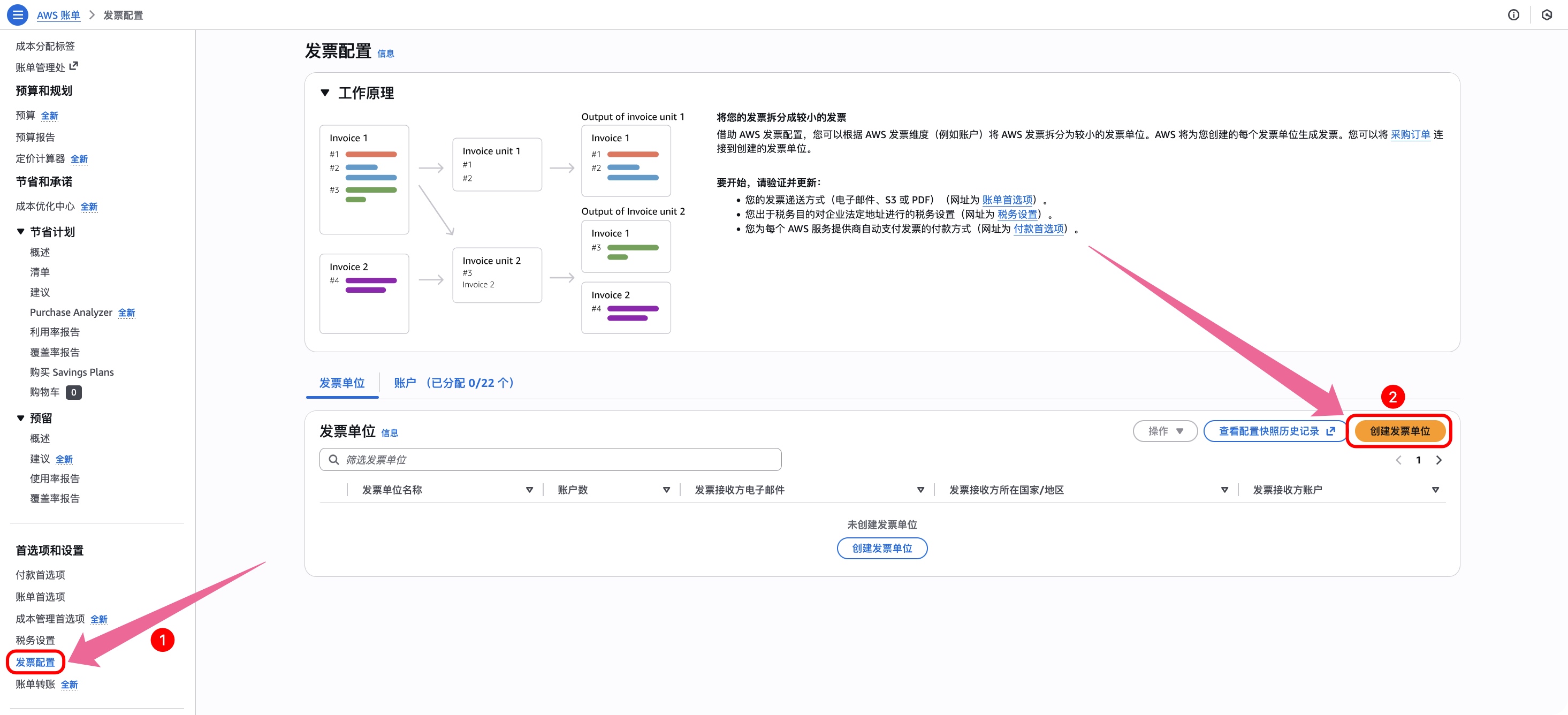Screen dimensions: 1568x715
Task: Click the hexagon settings icon top right
Action: tap(1546, 14)
